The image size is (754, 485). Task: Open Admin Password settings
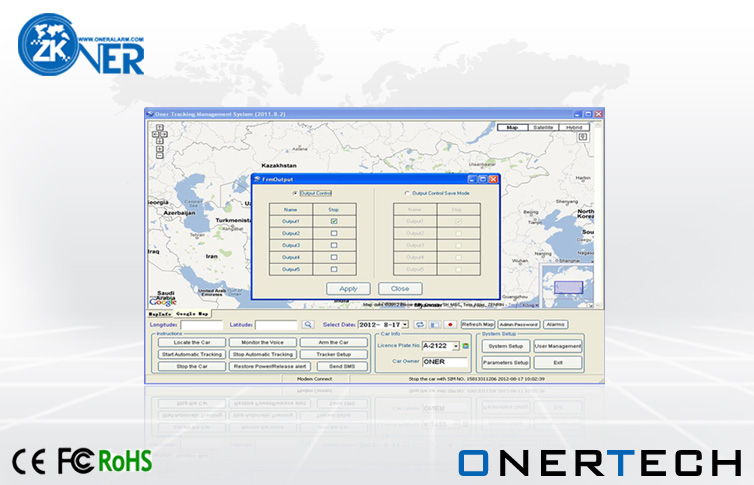(x=519, y=325)
